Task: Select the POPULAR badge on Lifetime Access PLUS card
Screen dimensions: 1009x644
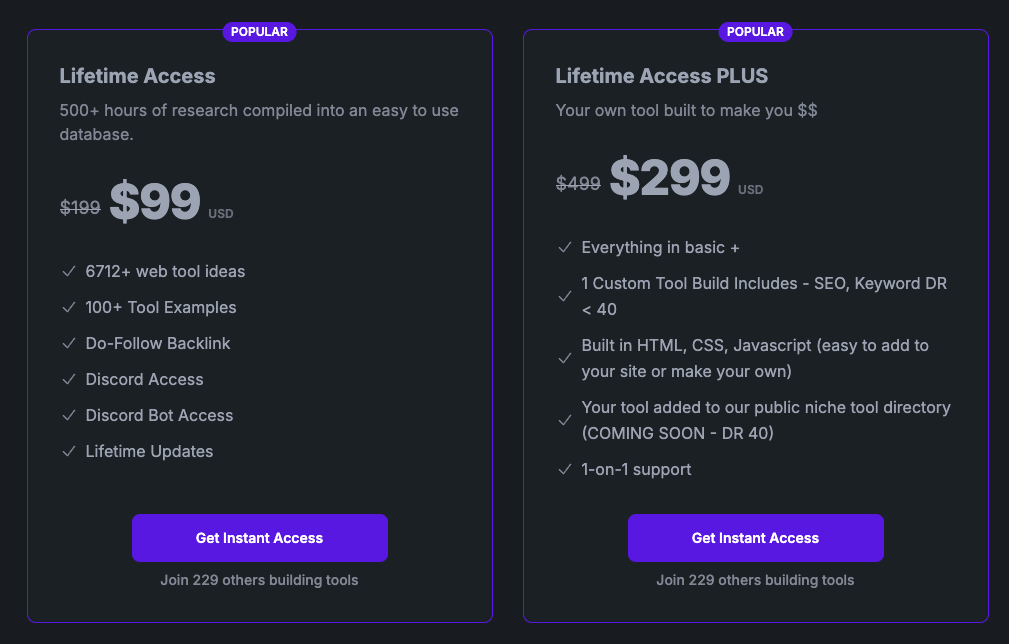Action: coord(755,31)
